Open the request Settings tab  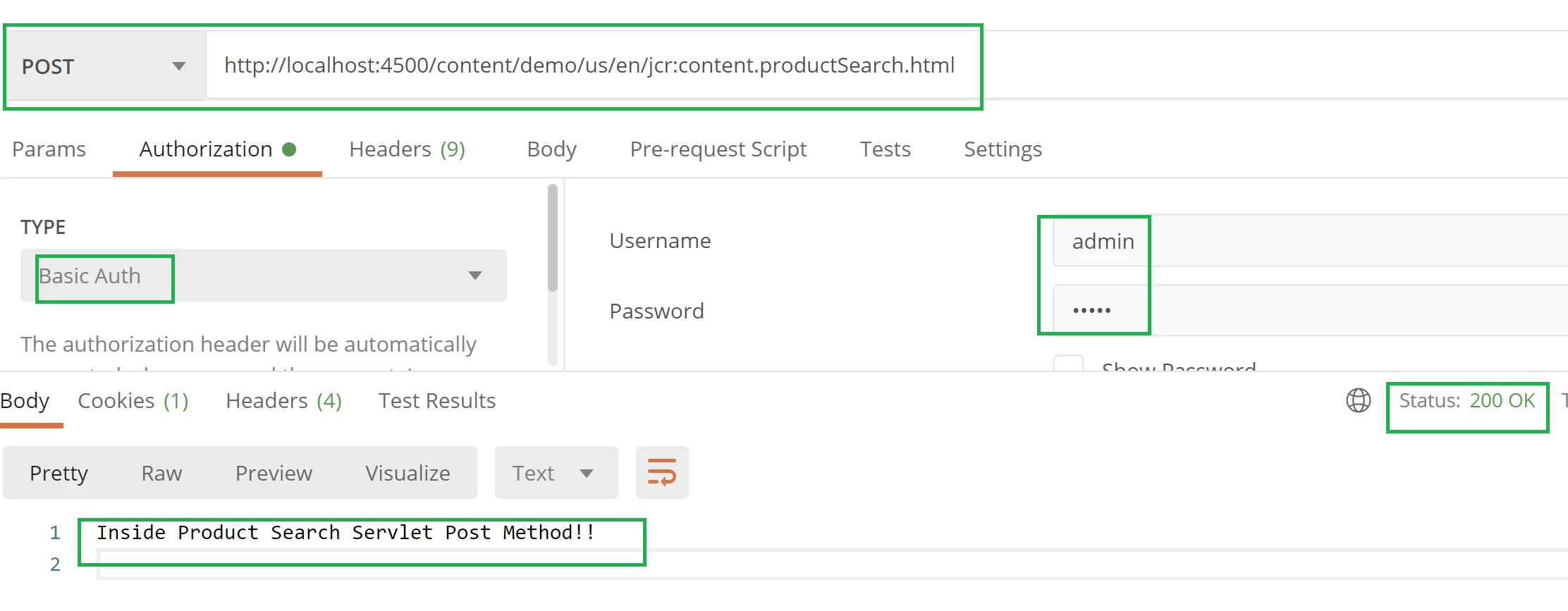1003,149
